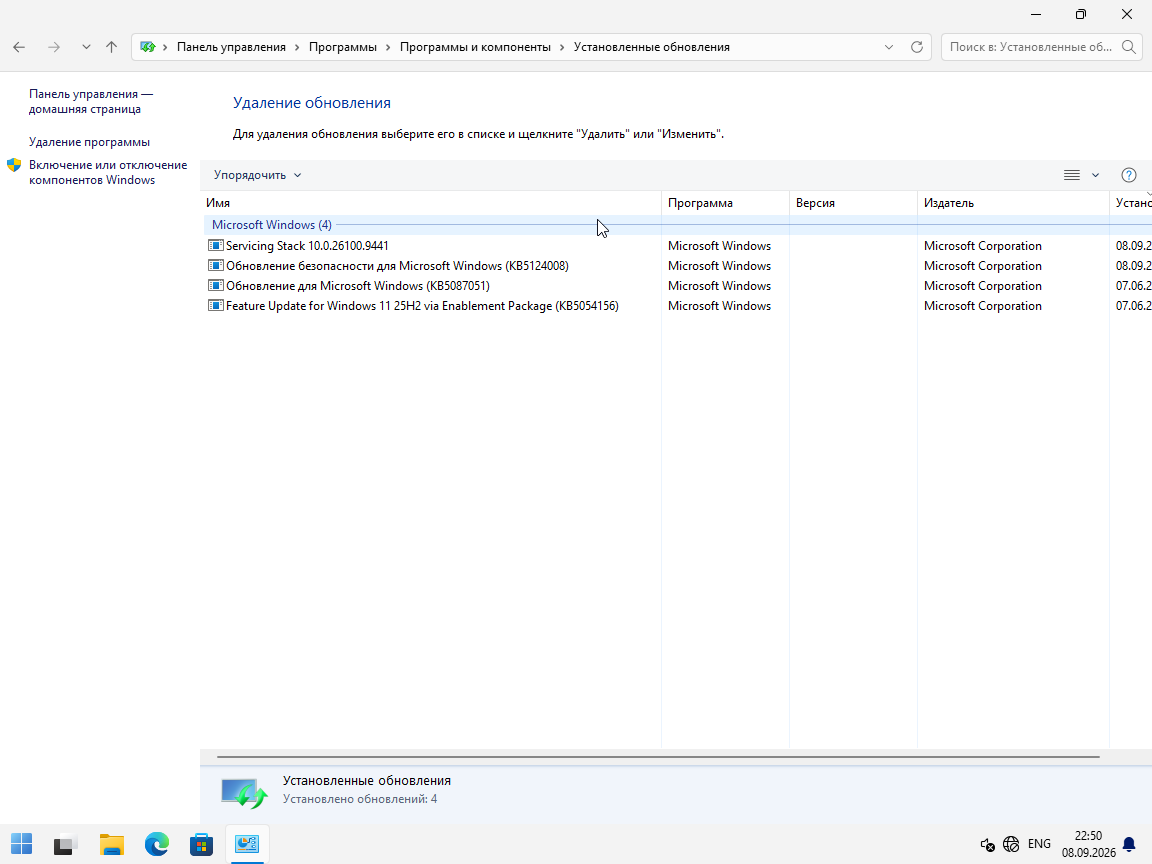Sort by the 'Программа' column header

[x=725, y=203]
